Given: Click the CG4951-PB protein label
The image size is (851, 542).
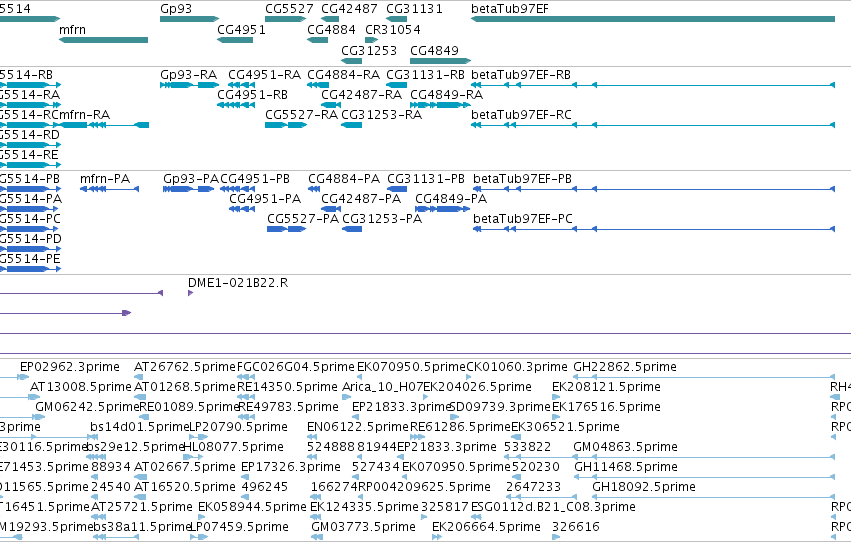Looking at the screenshot, I should [255, 178].
